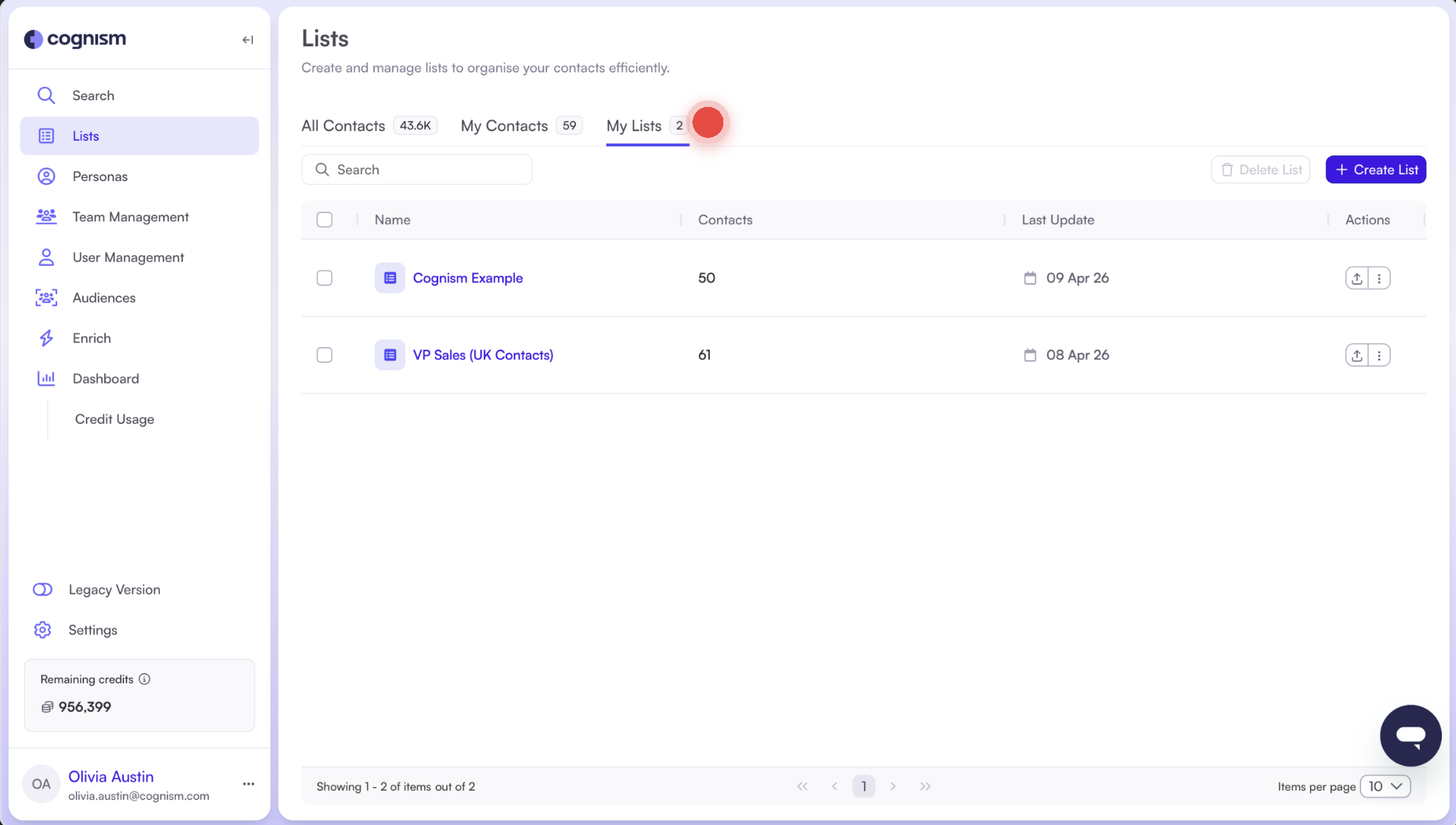Select the My Contacts tab
Viewport: 1456px width, 825px height.
click(504, 125)
